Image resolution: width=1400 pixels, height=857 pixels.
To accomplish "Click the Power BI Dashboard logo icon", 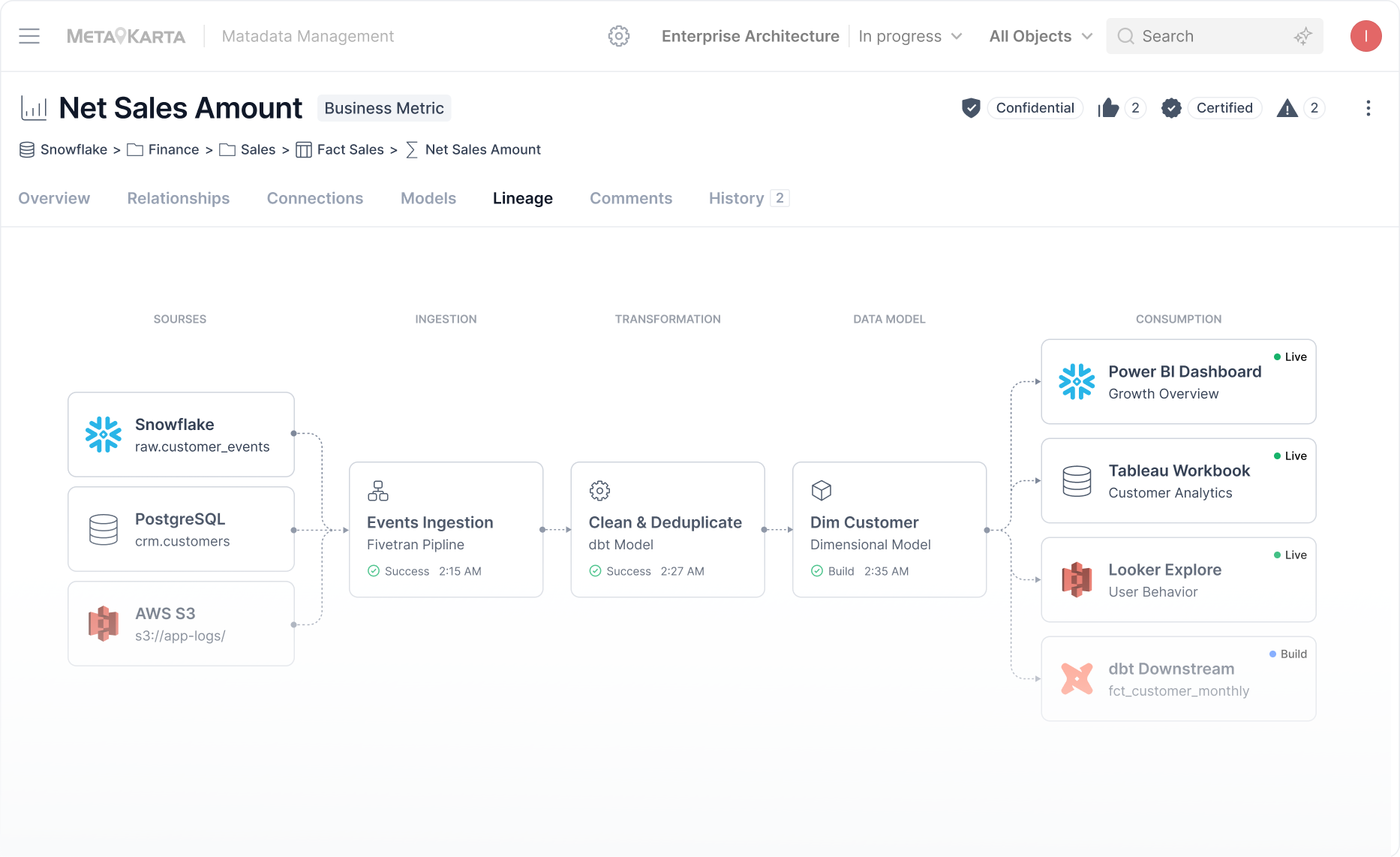I will point(1077,381).
